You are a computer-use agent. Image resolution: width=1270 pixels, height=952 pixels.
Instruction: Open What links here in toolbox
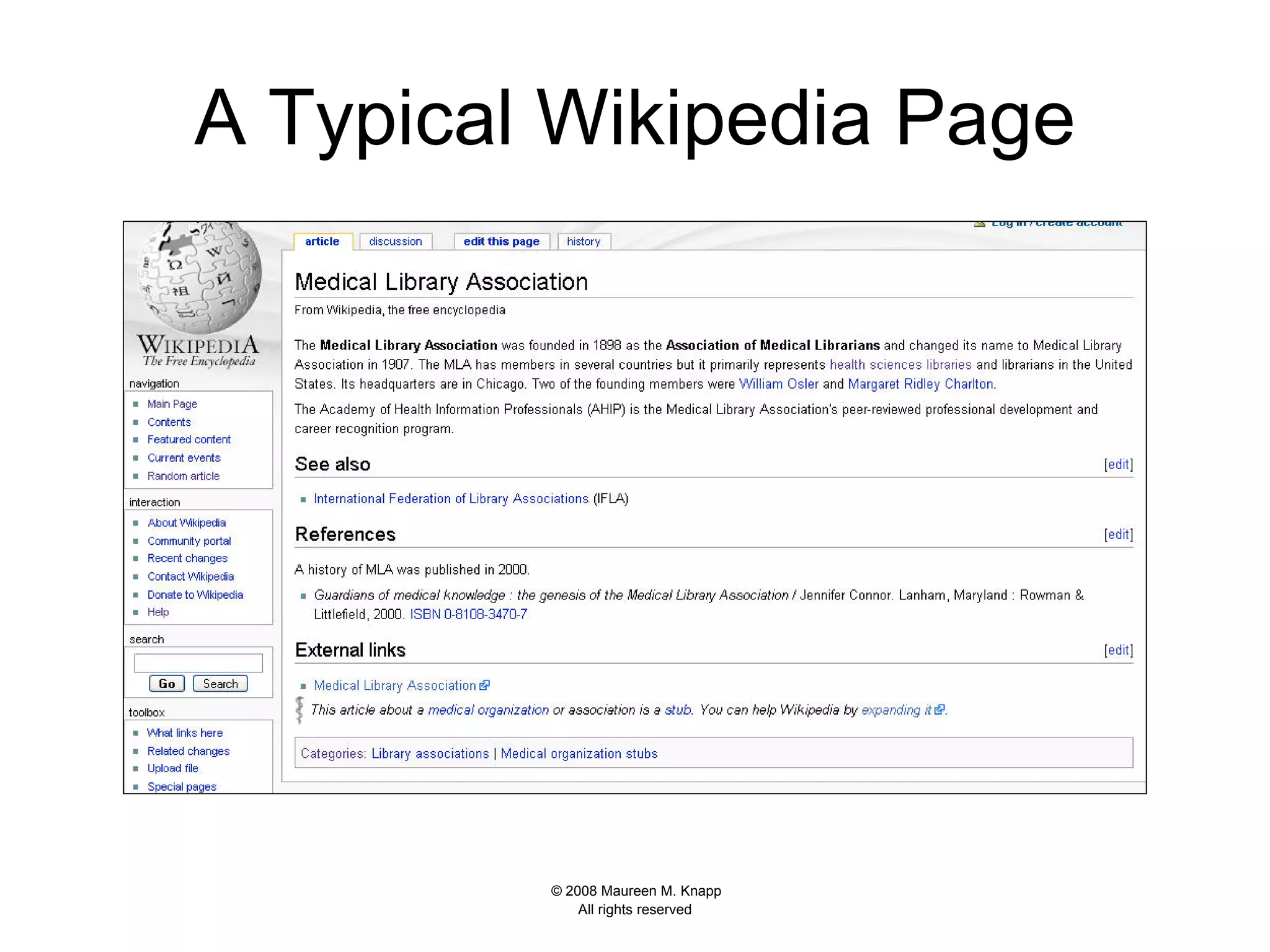(185, 733)
